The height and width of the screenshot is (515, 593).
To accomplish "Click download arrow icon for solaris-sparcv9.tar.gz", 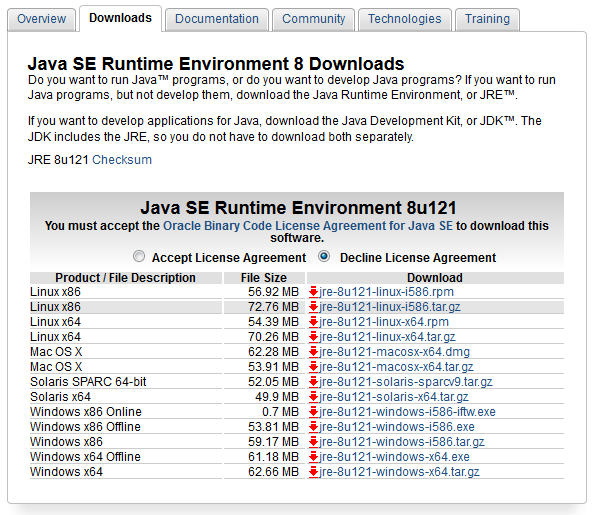I will tap(313, 382).
